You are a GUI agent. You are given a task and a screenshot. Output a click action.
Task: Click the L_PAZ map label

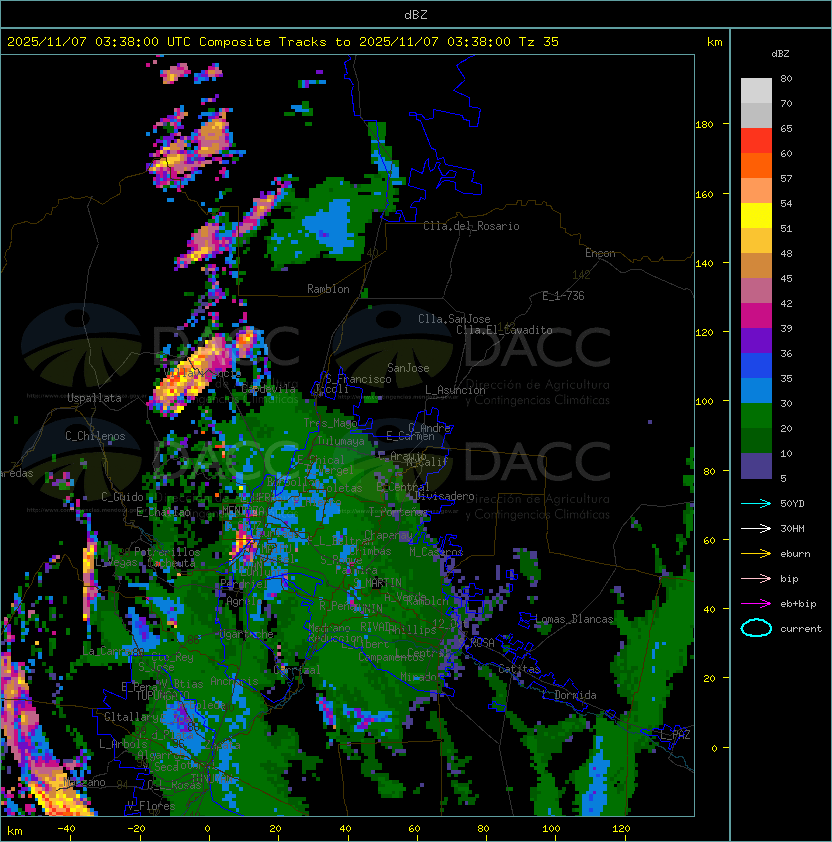[x=675, y=735]
